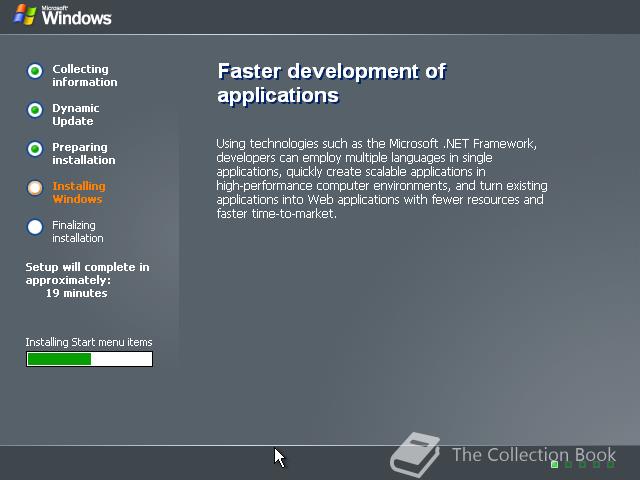Click the orange 'Installing Windows' label
This screenshot has width=640, height=480.
pos(79,193)
